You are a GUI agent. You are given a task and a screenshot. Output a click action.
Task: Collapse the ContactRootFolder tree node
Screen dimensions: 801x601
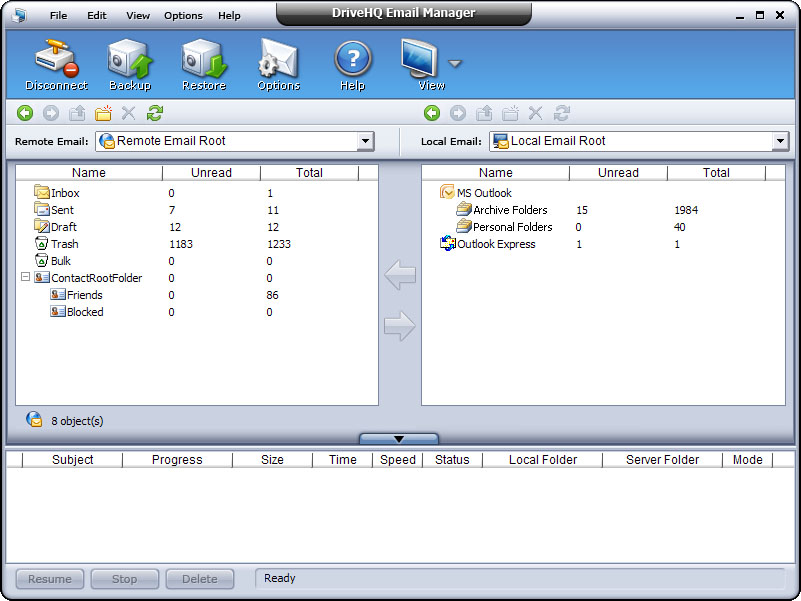point(24,277)
